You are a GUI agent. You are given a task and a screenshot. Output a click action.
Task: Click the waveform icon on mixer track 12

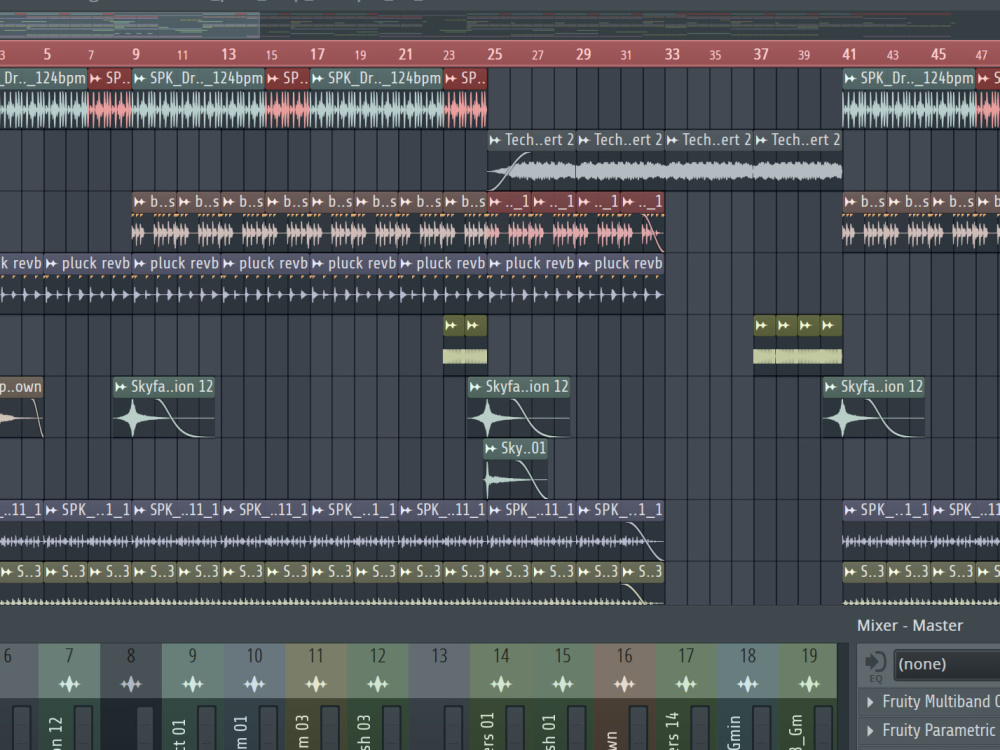(x=378, y=684)
